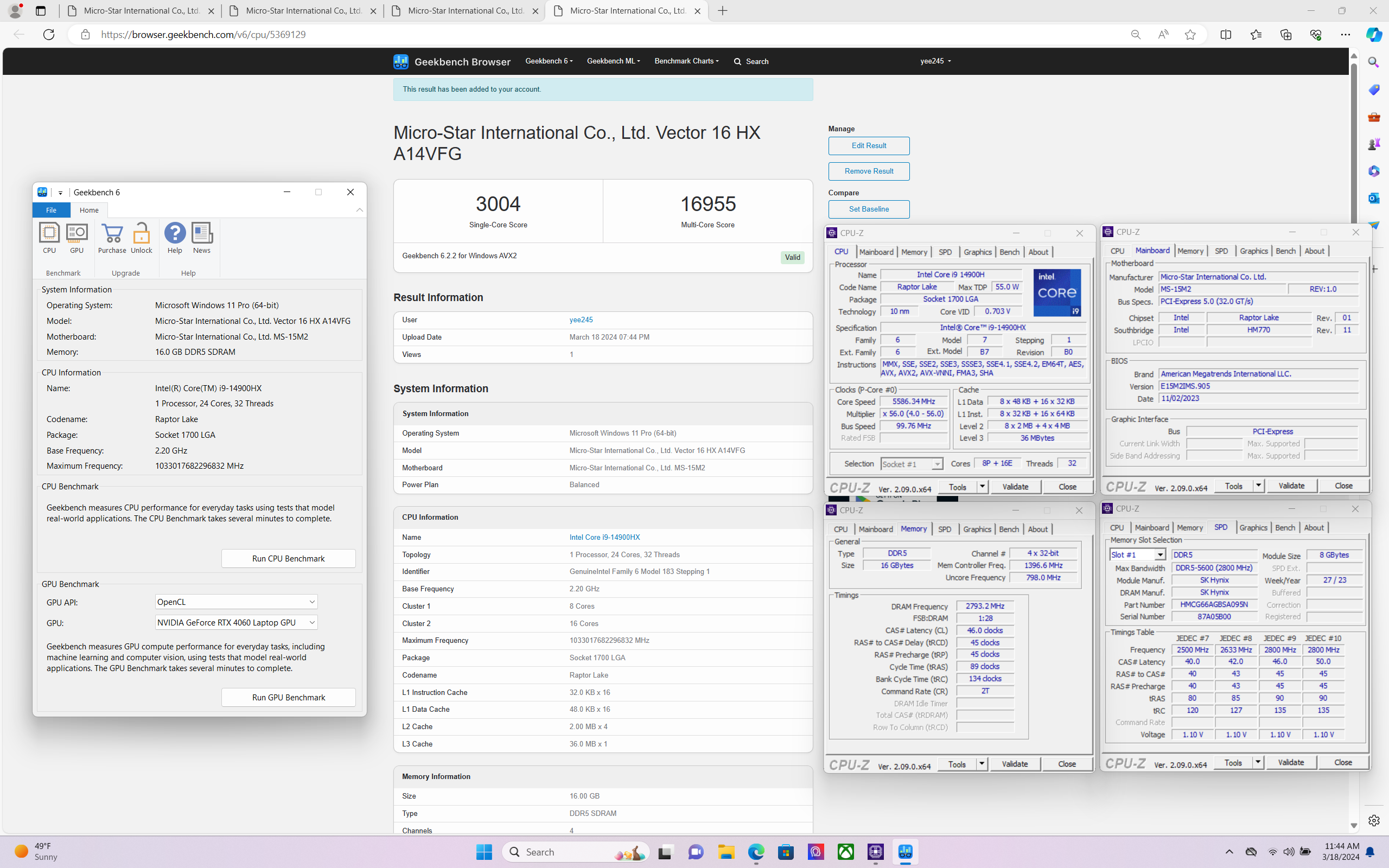Click CPU-Z icon in taskbar
Viewport: 1389px width, 868px height.
(x=875, y=852)
